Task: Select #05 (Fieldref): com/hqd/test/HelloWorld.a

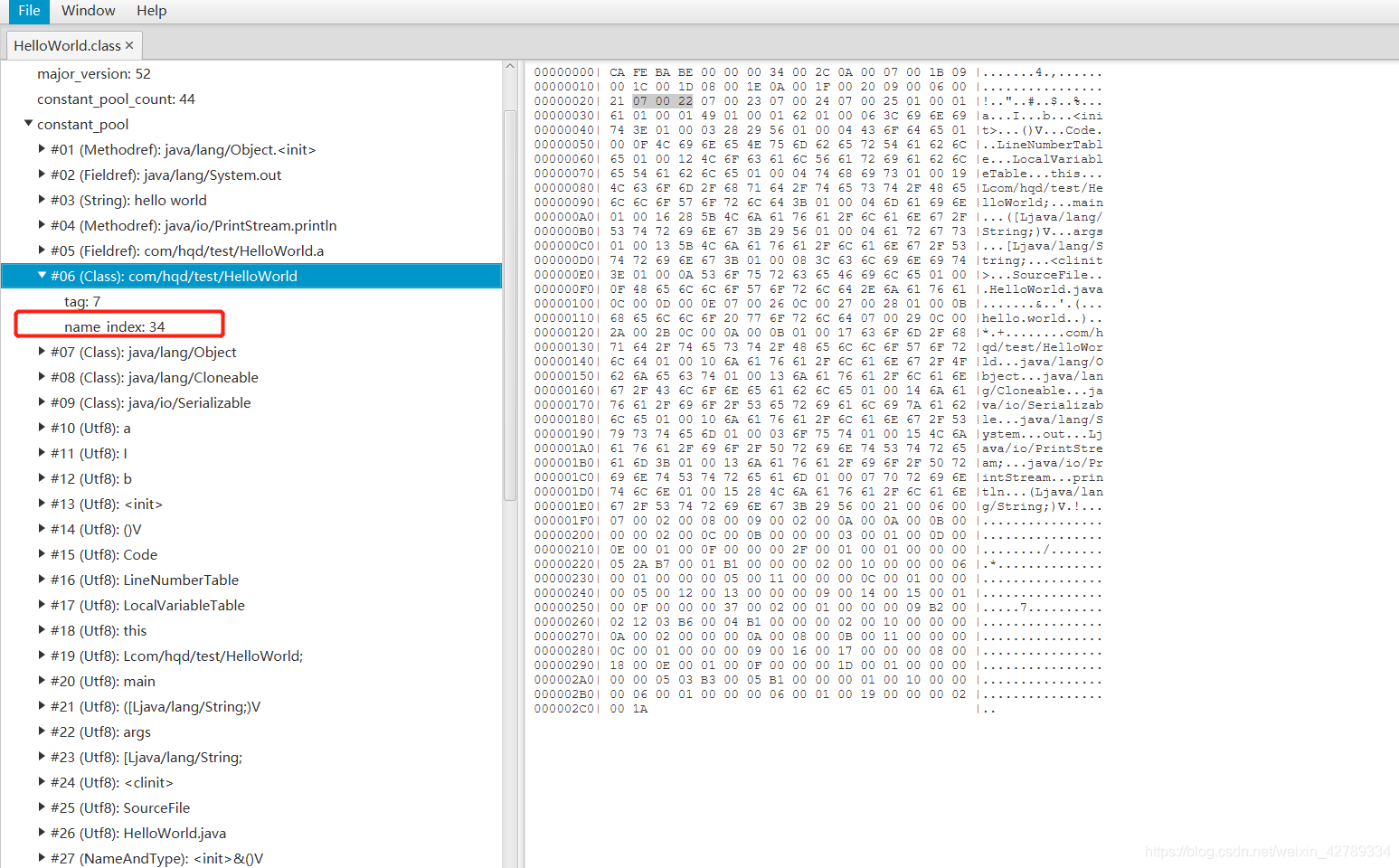Action: (x=187, y=250)
